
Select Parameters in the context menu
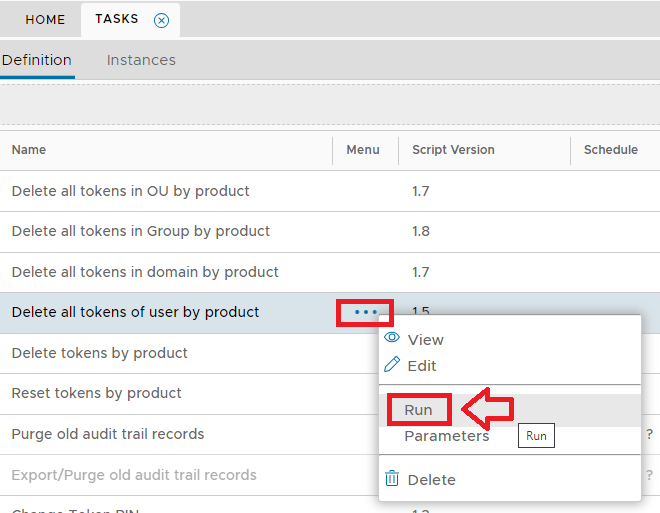pyautogui.click(x=446, y=436)
